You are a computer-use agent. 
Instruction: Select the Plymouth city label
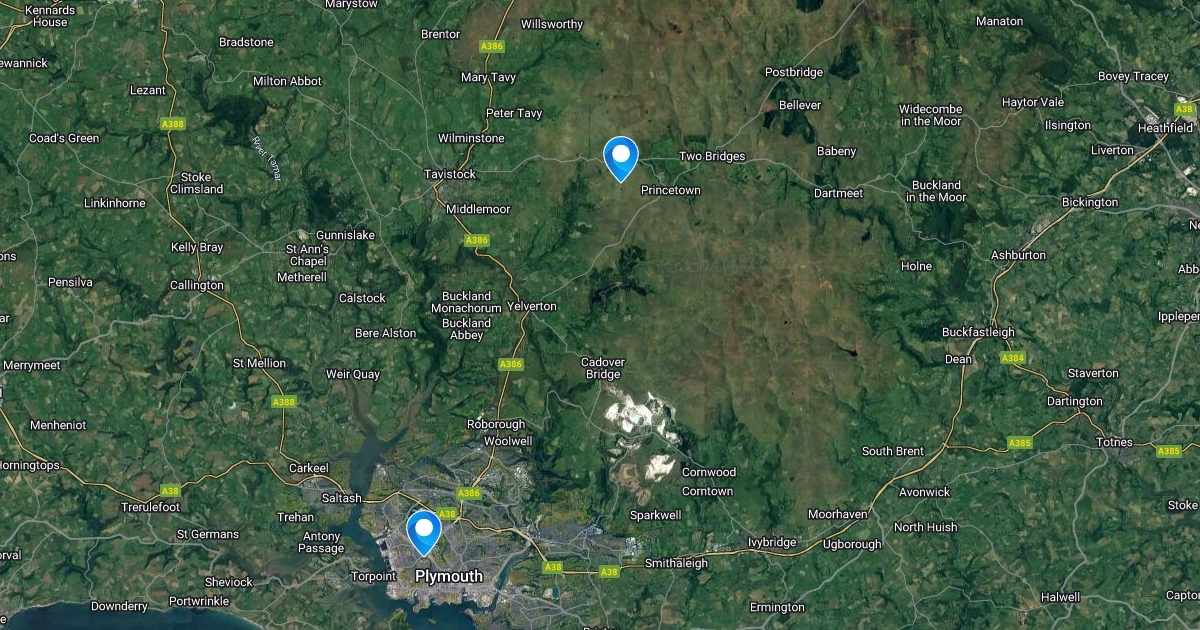coord(449,576)
